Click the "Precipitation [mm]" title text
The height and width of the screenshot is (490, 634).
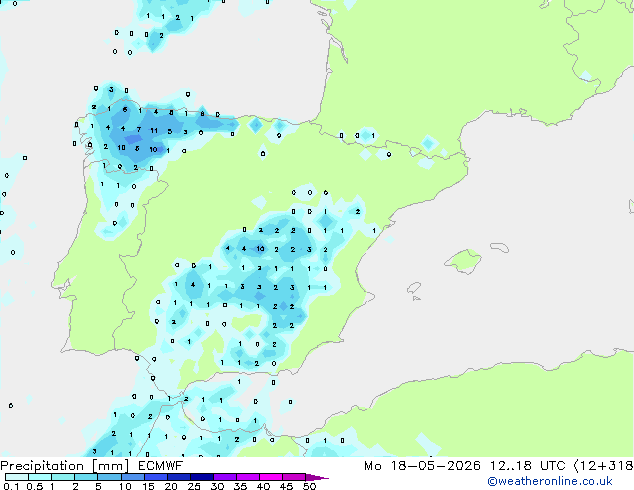click(65, 466)
